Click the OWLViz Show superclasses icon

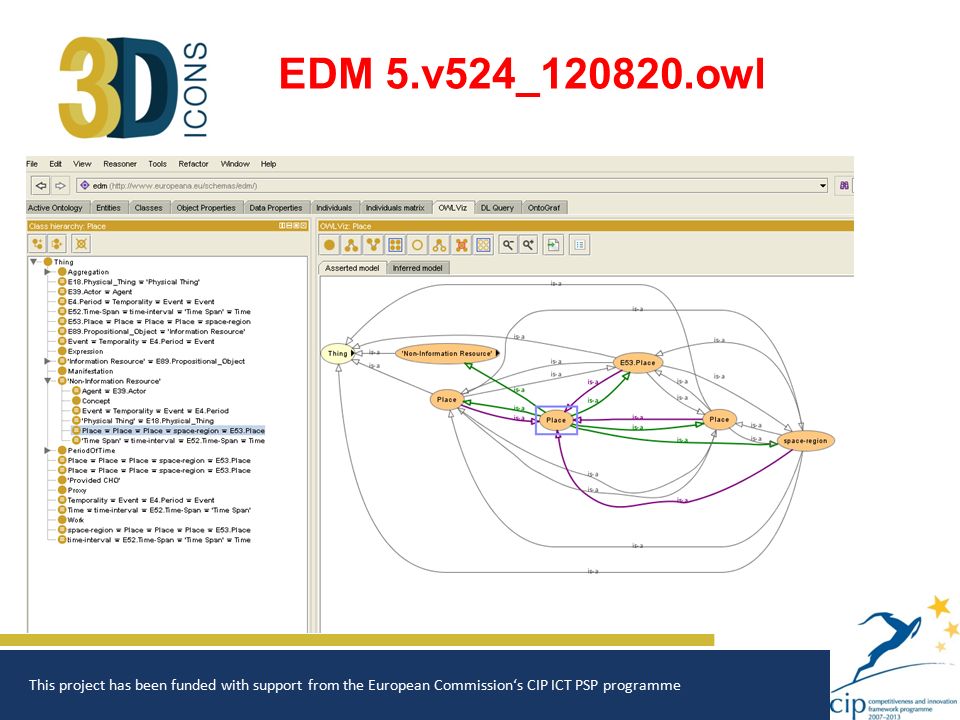[373, 246]
